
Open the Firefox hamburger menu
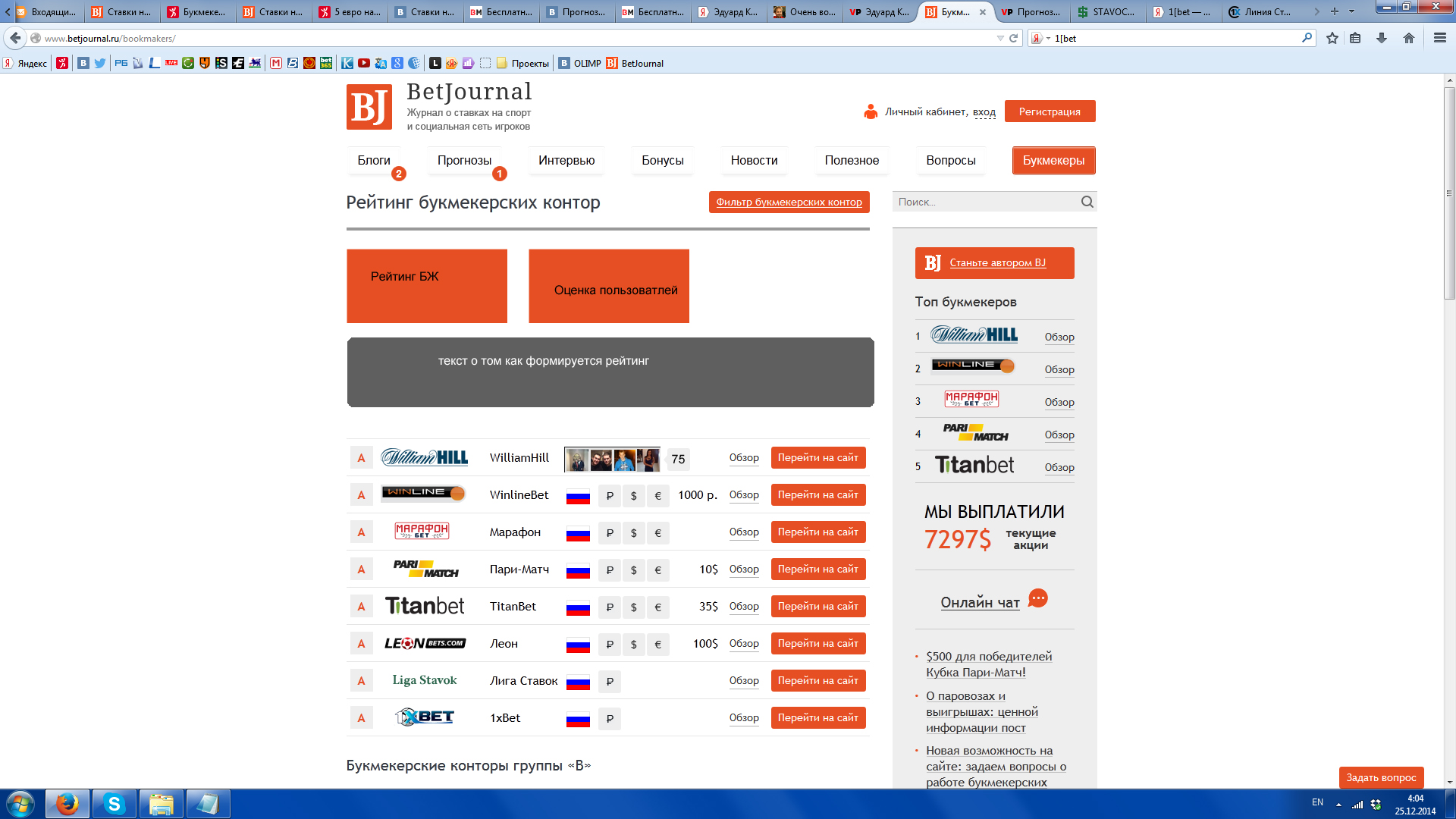1440,38
